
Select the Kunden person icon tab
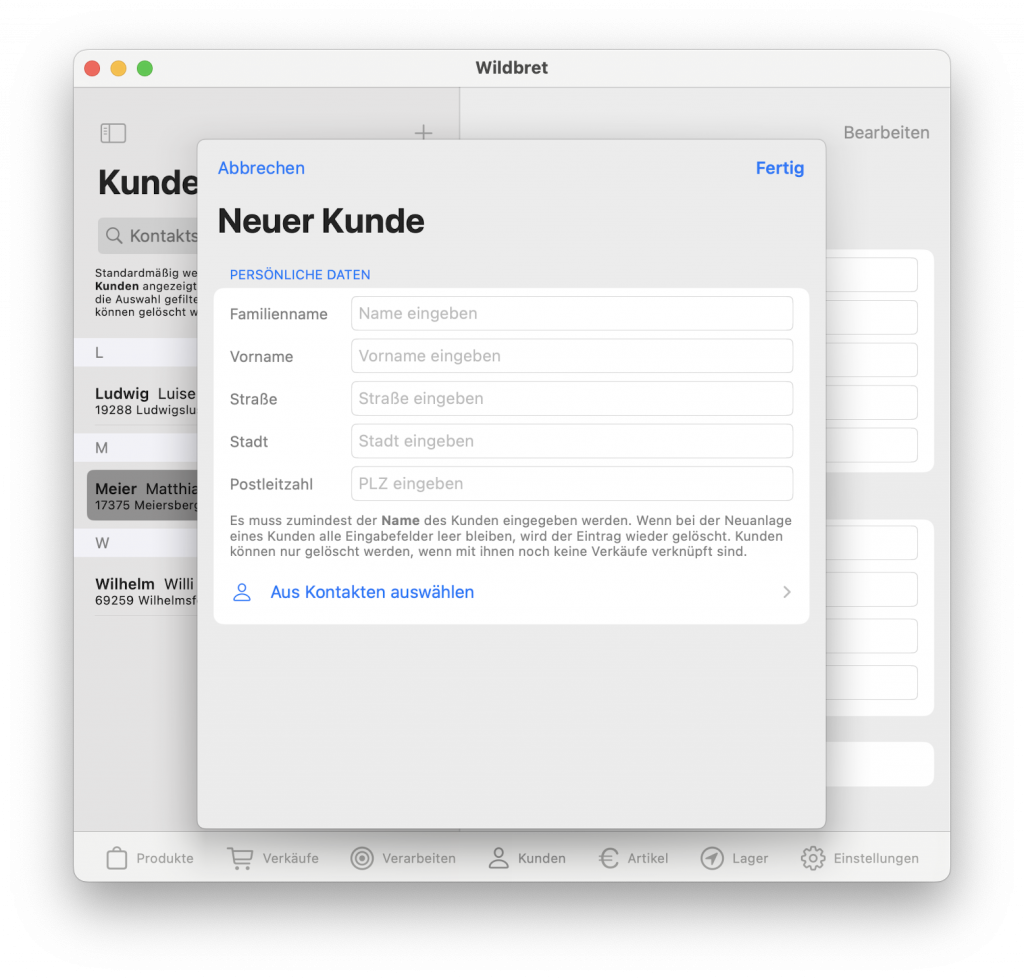[498, 858]
